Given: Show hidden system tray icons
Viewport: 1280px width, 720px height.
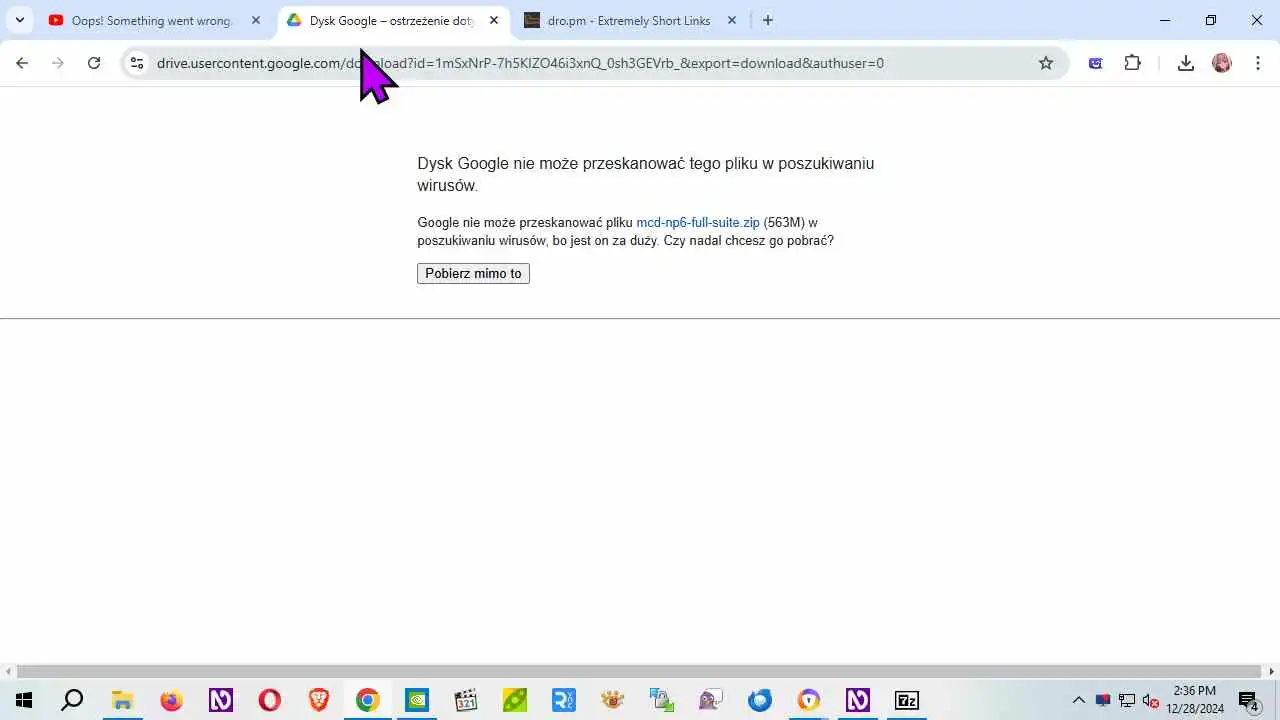Looking at the screenshot, I should click(1078, 700).
